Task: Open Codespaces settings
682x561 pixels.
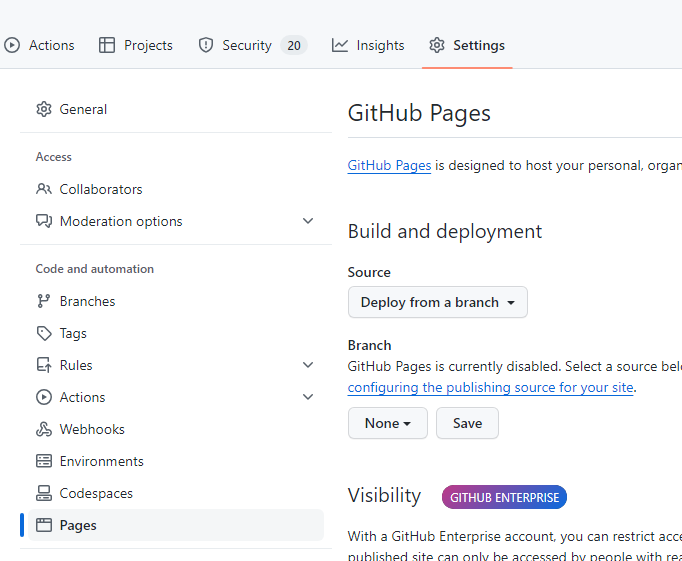Action: pyautogui.click(x=176, y=493)
